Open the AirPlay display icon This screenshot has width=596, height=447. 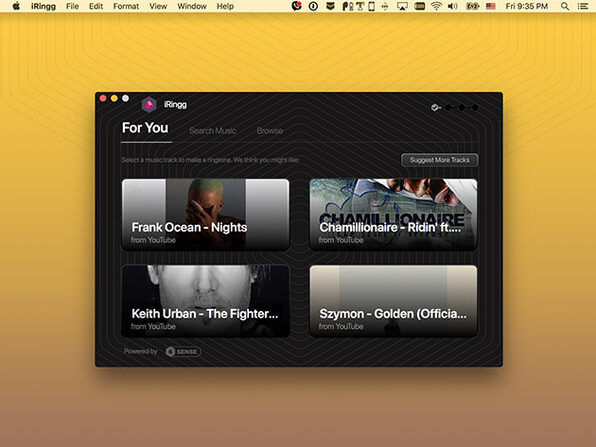[402, 6]
